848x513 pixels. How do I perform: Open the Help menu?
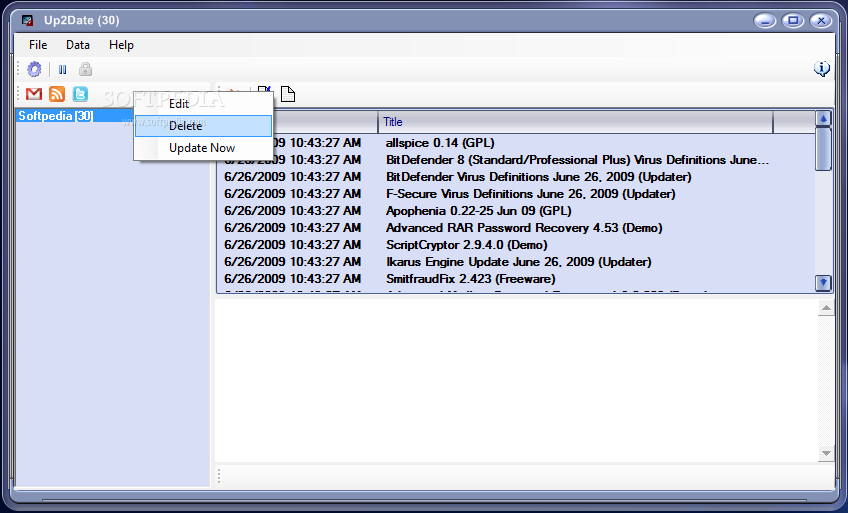(121, 45)
